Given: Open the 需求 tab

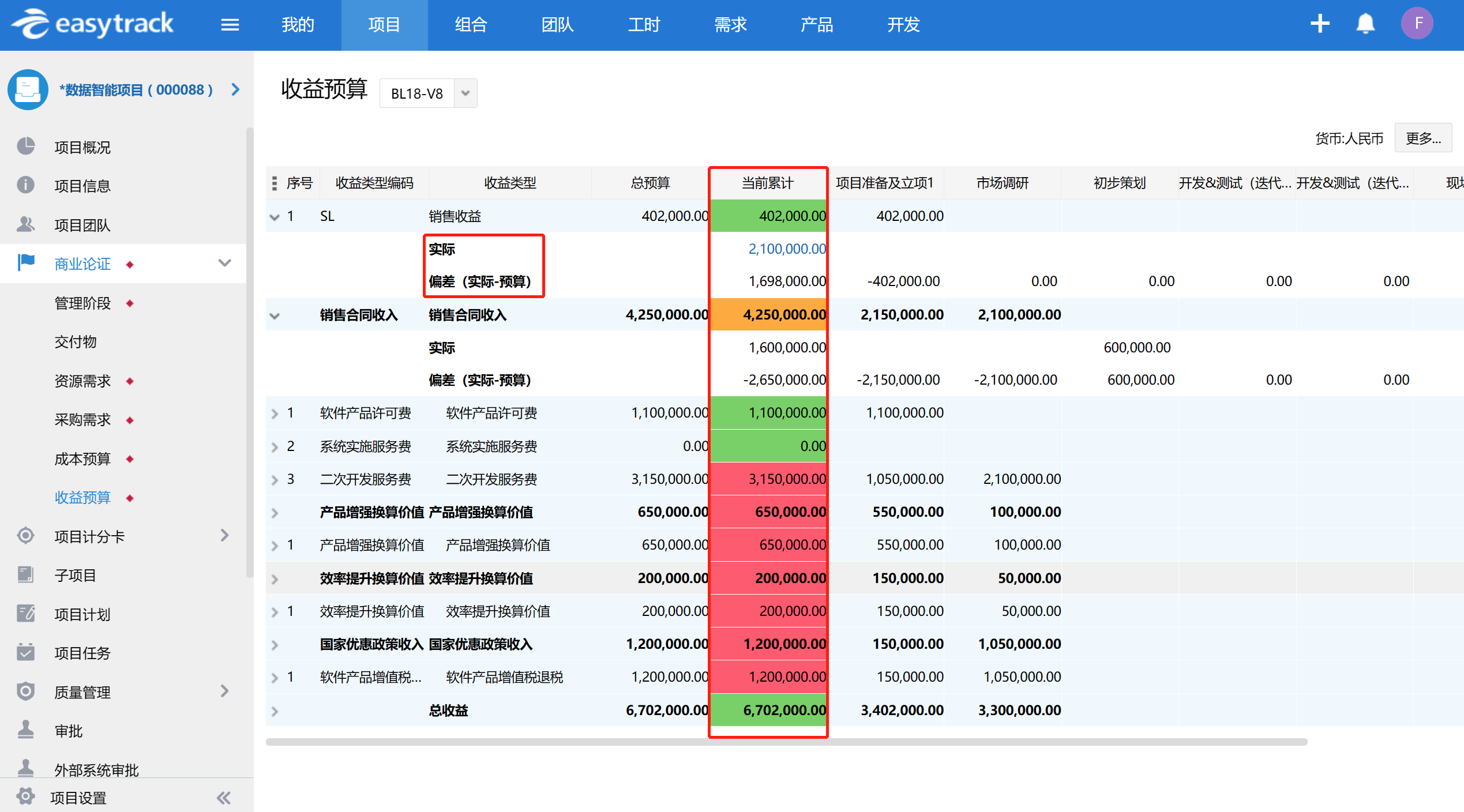Looking at the screenshot, I should click(x=730, y=25).
